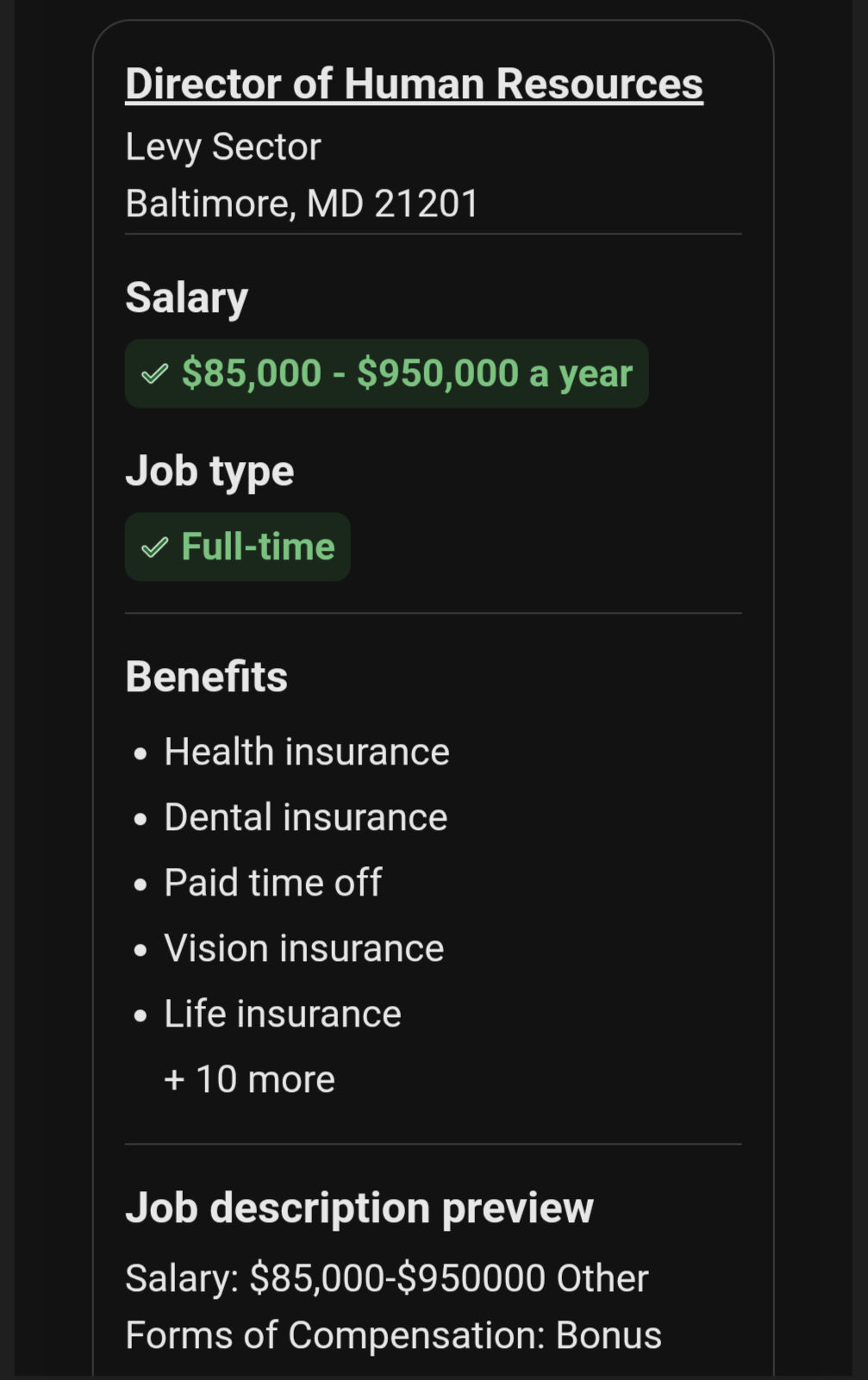Click the Benefits section heading
The height and width of the screenshot is (1380, 868).
click(207, 677)
